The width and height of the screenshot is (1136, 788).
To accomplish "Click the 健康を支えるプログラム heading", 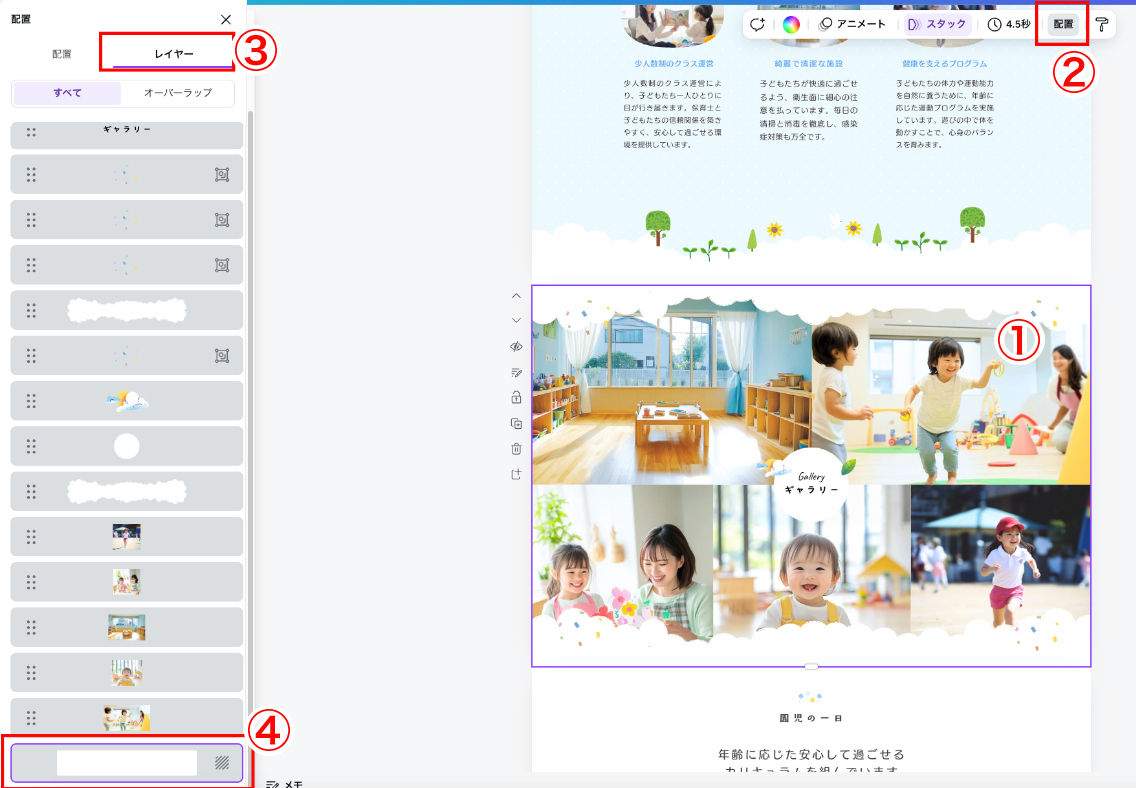I will (x=944, y=64).
